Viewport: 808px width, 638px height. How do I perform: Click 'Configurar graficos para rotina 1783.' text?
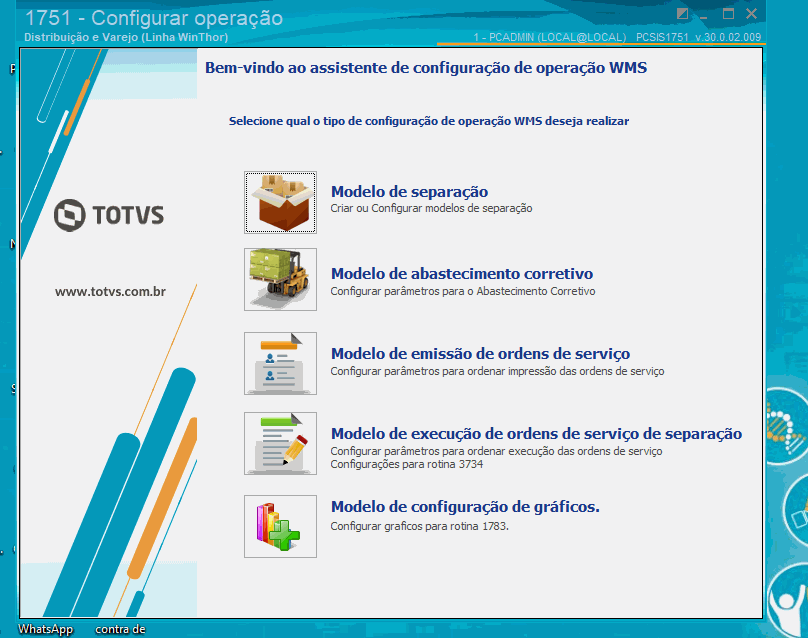click(419, 526)
